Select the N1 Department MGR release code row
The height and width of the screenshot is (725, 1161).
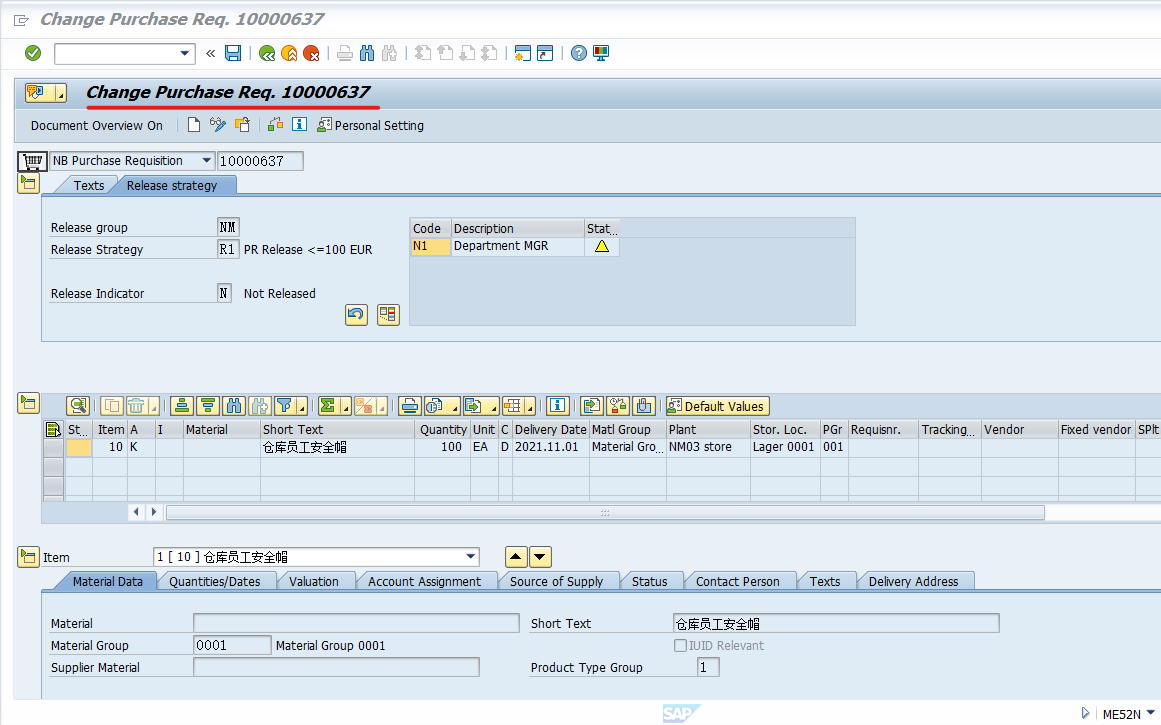pyautogui.click(x=428, y=246)
